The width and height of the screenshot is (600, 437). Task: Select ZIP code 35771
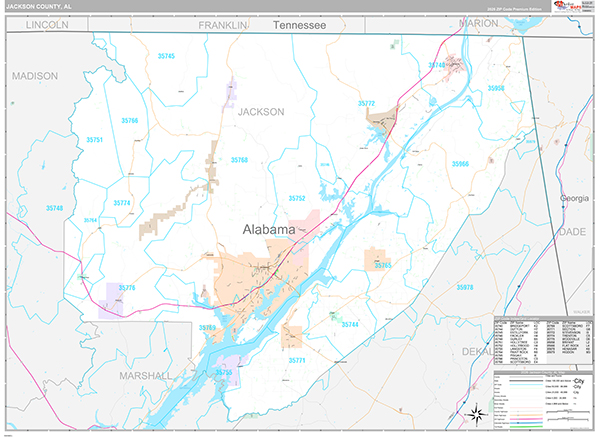[x=297, y=360]
